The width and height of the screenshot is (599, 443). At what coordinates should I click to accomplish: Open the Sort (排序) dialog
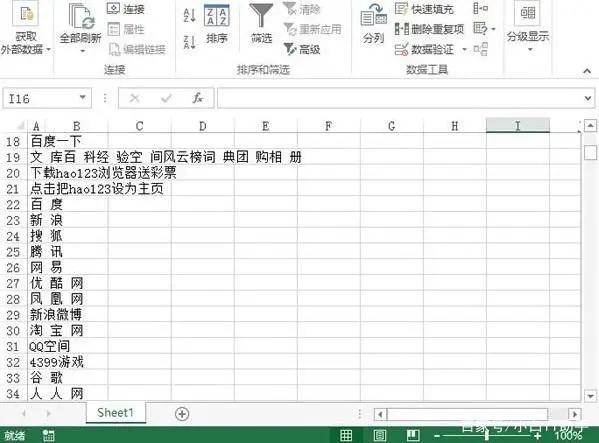(x=217, y=24)
